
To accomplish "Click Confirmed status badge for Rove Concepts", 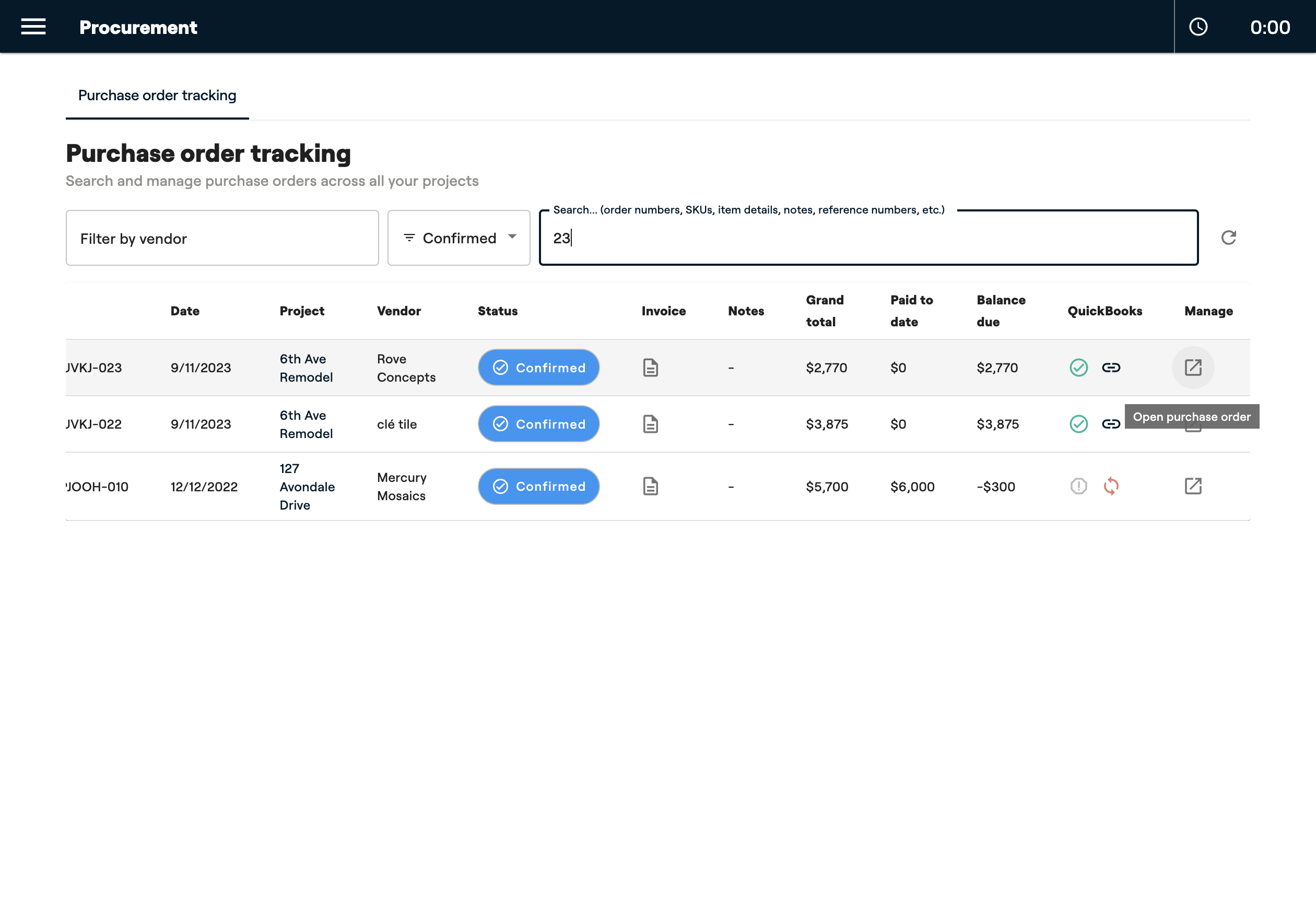I will click(538, 368).
